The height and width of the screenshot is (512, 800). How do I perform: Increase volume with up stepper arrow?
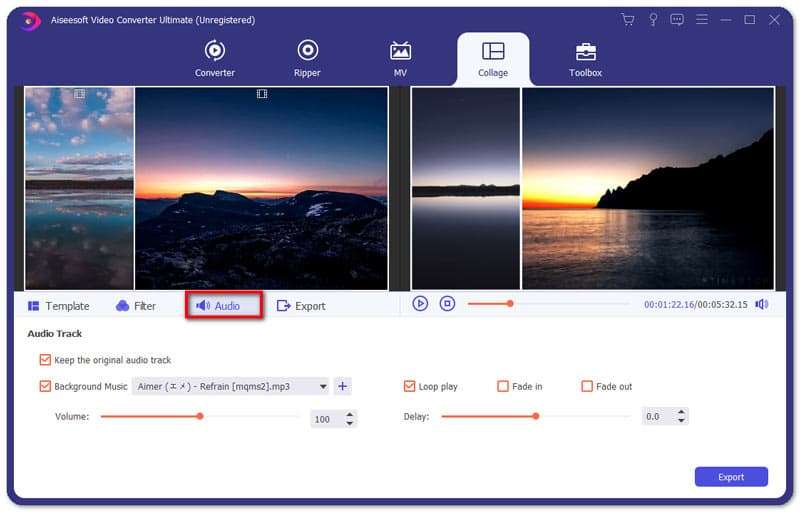[349, 415]
